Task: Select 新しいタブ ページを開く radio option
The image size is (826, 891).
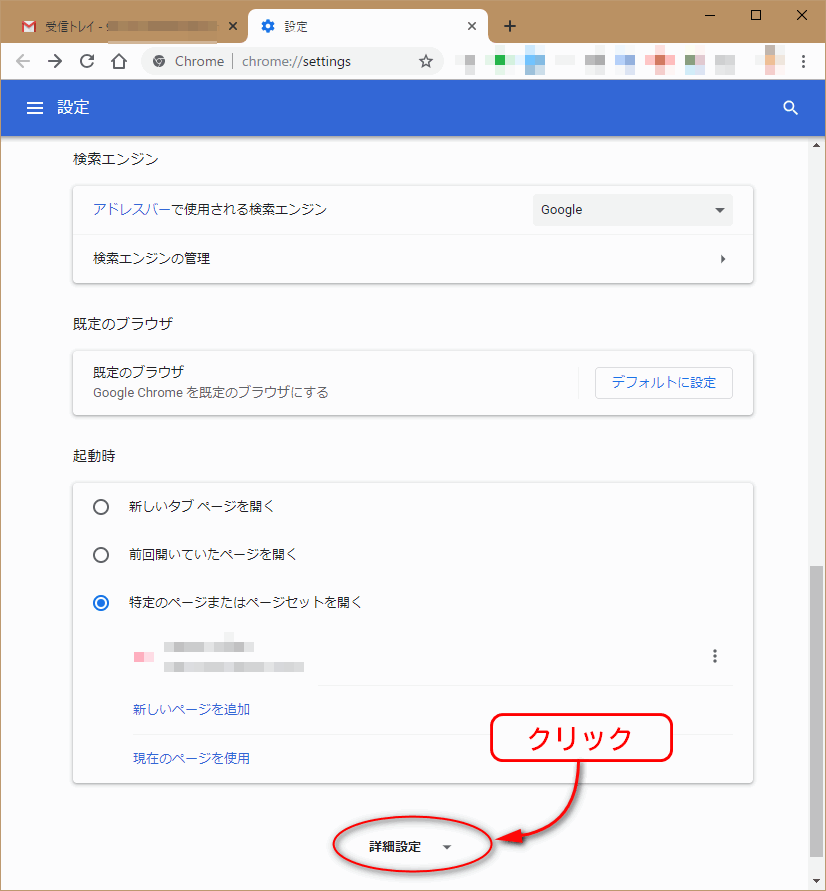Action: [101, 507]
